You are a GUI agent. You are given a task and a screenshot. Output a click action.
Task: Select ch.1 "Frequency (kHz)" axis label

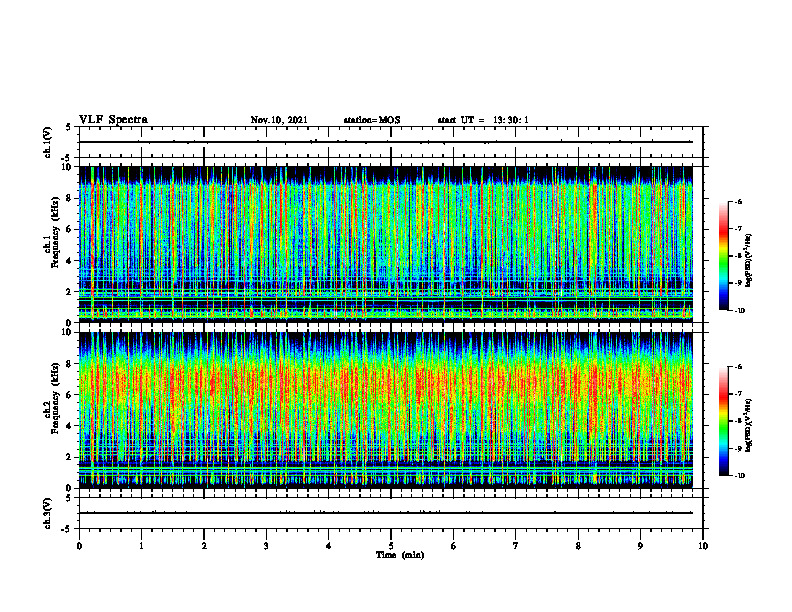pyautogui.click(x=55, y=232)
